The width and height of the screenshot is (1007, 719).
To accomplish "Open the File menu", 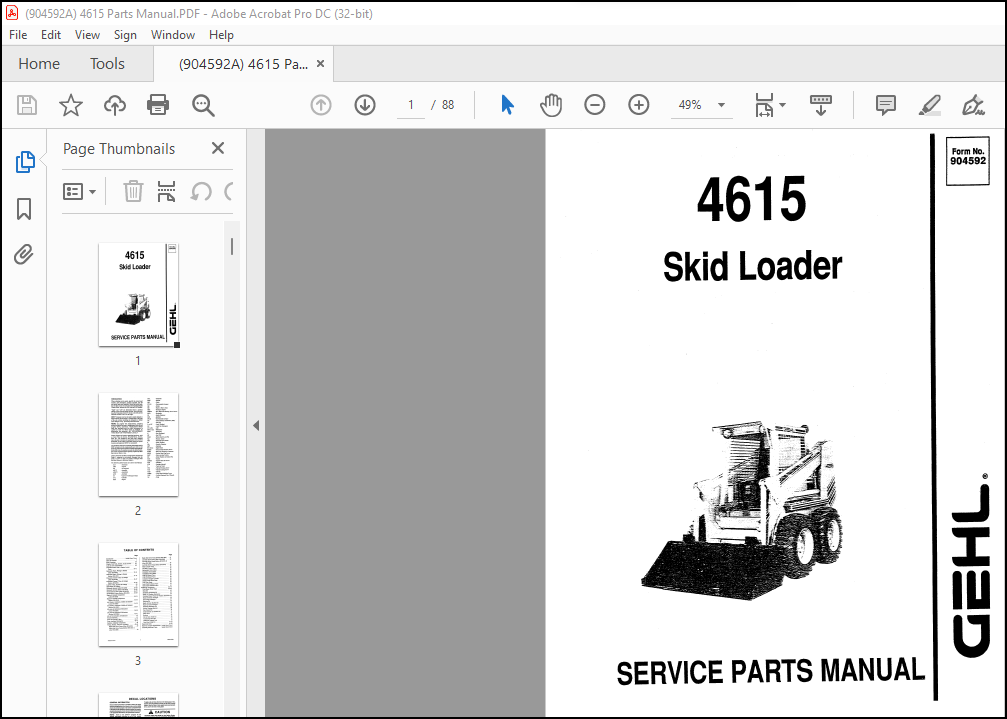I will [18, 35].
